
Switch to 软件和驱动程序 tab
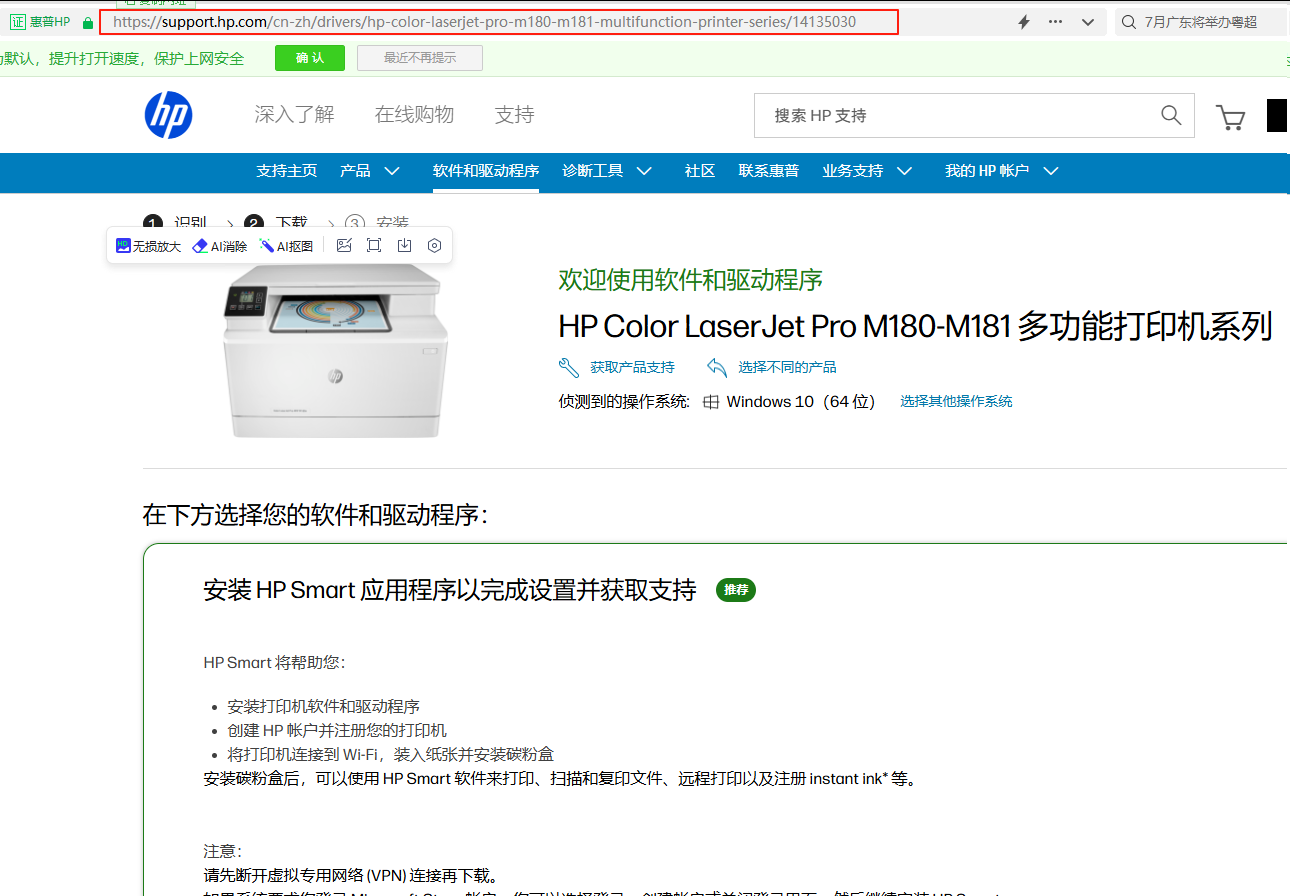tap(486, 171)
